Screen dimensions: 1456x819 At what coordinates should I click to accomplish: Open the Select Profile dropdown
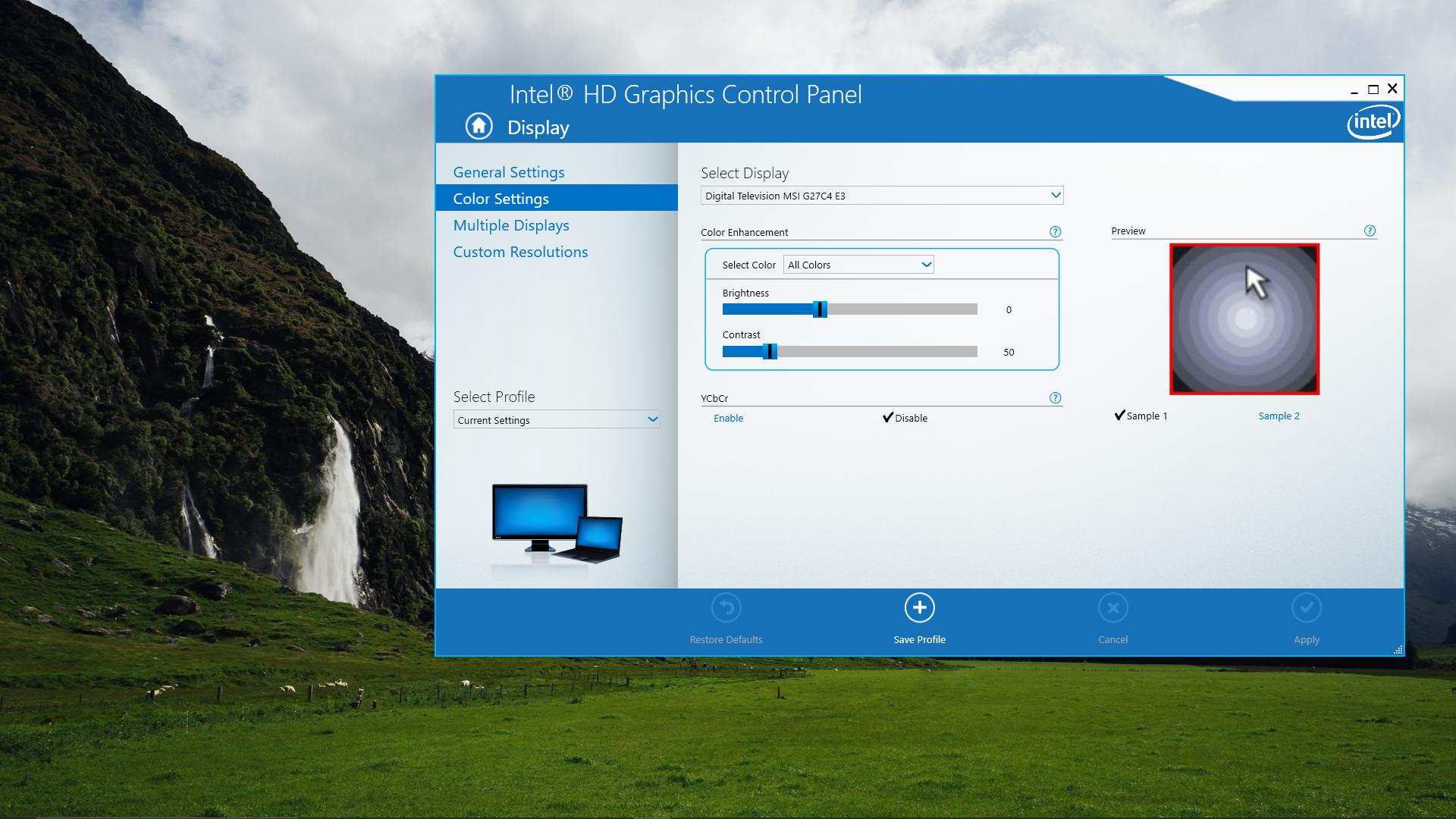point(557,420)
